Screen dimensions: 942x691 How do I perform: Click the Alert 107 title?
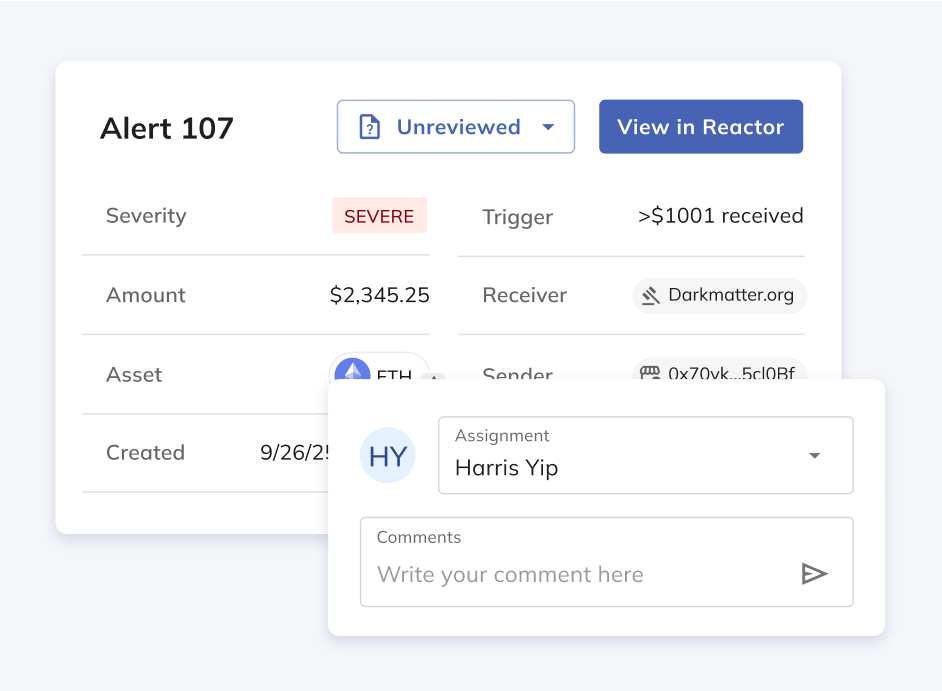[x=167, y=128]
